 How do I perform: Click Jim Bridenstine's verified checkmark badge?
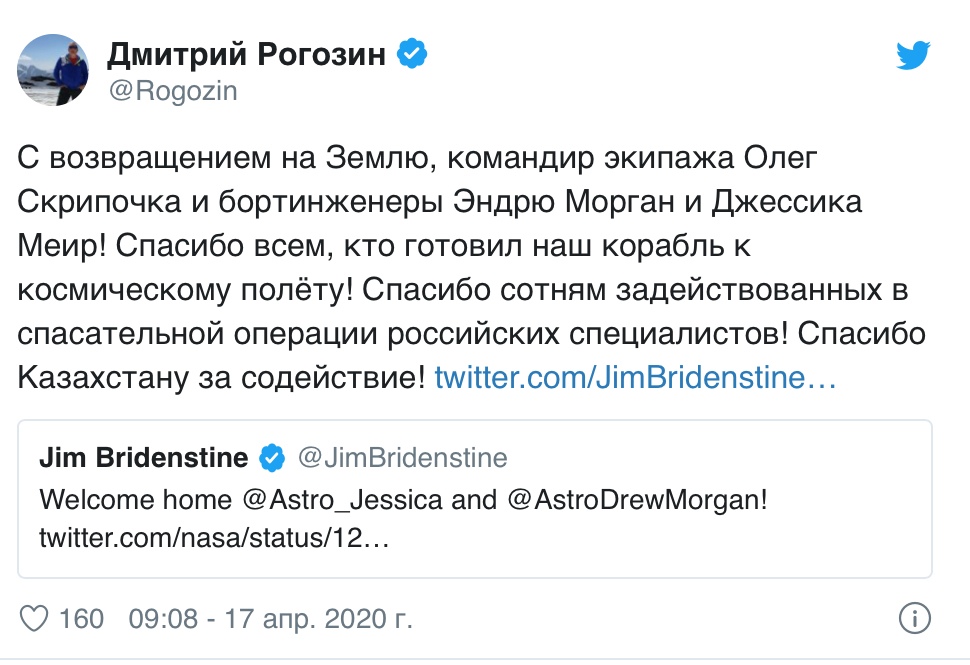tap(272, 458)
